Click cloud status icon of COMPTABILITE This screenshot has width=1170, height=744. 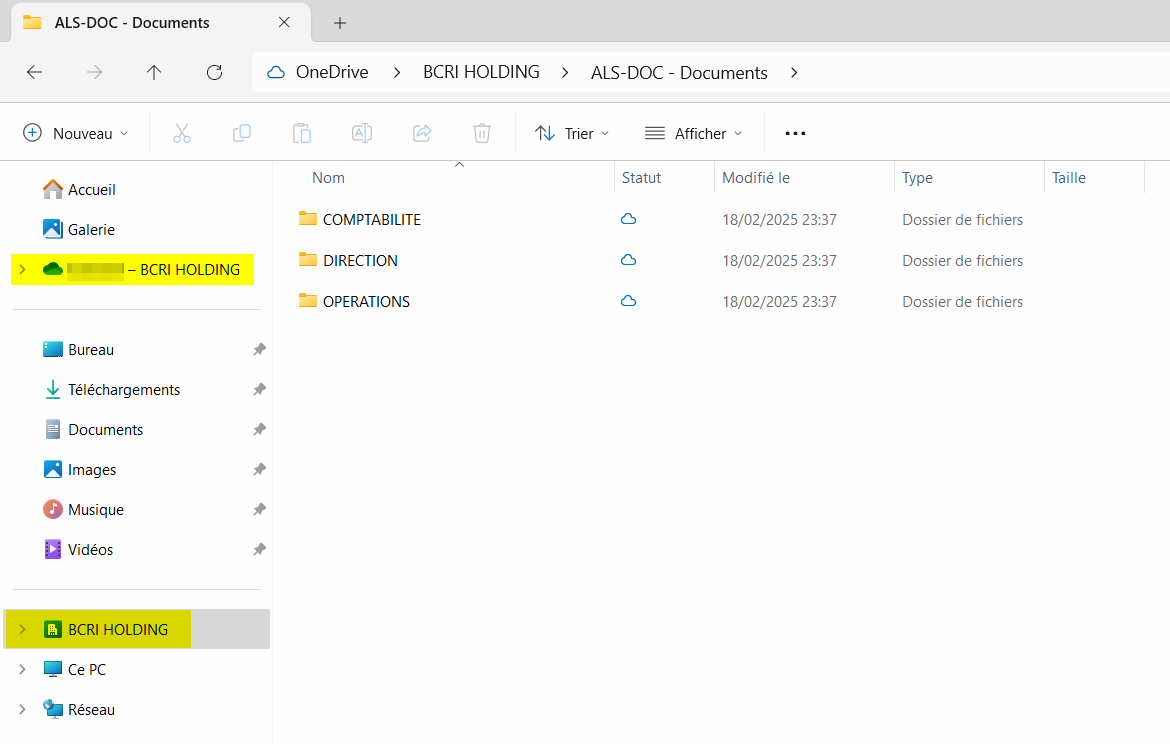tap(628, 219)
